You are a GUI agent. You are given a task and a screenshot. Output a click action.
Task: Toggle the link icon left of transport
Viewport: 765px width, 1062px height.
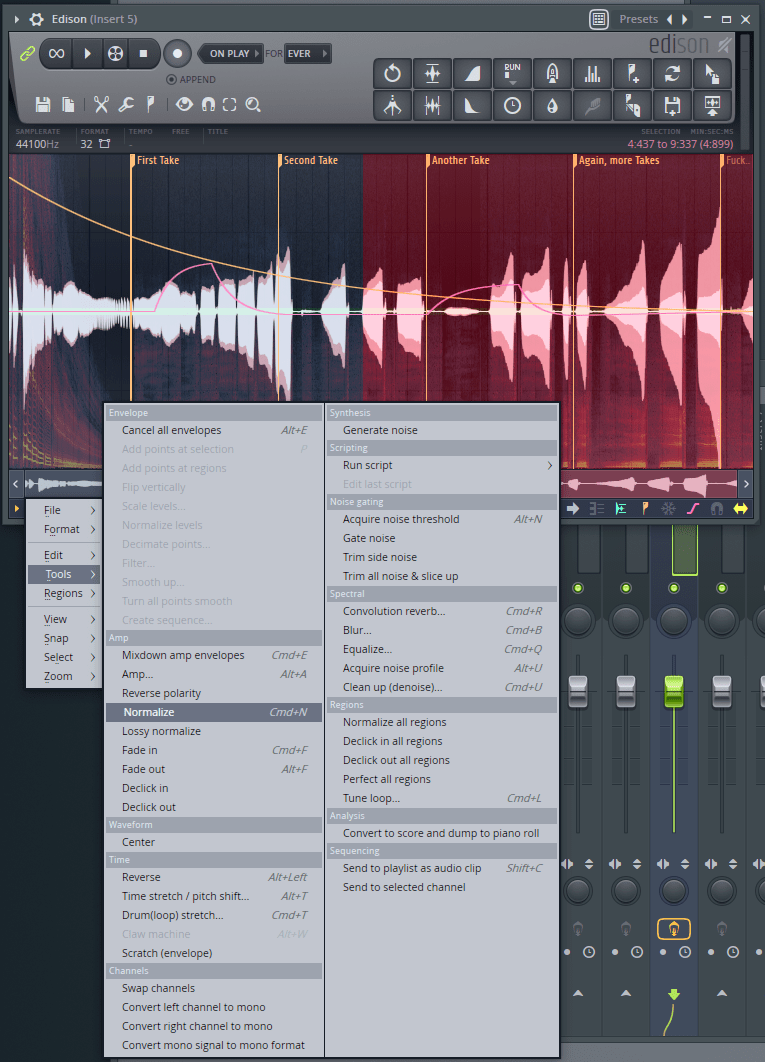(26, 54)
